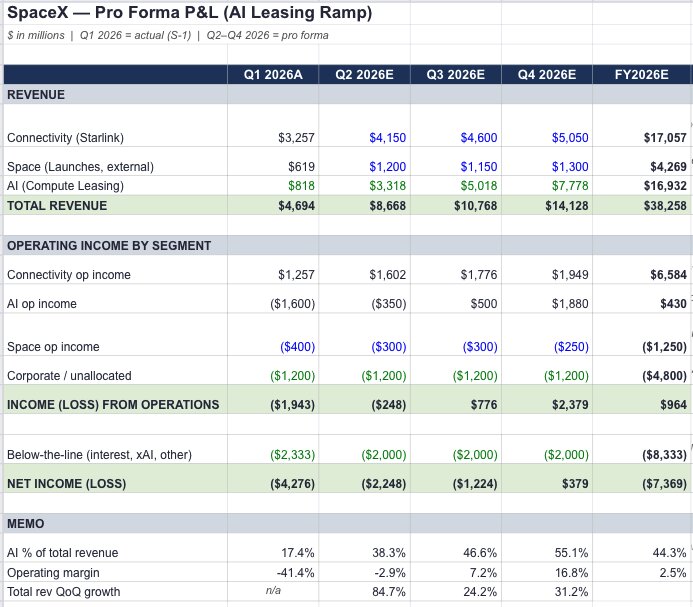Select Connectivity op income FY $6,584
Viewport: 693px width, 607px height.
pos(668,275)
